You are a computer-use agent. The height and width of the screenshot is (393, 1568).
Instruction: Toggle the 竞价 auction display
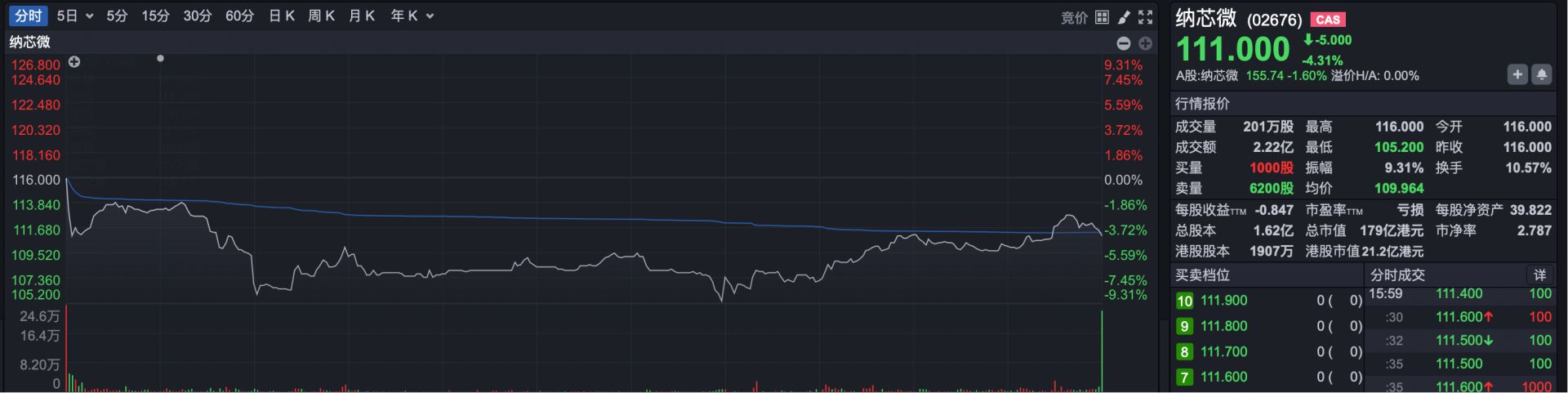[1074, 17]
